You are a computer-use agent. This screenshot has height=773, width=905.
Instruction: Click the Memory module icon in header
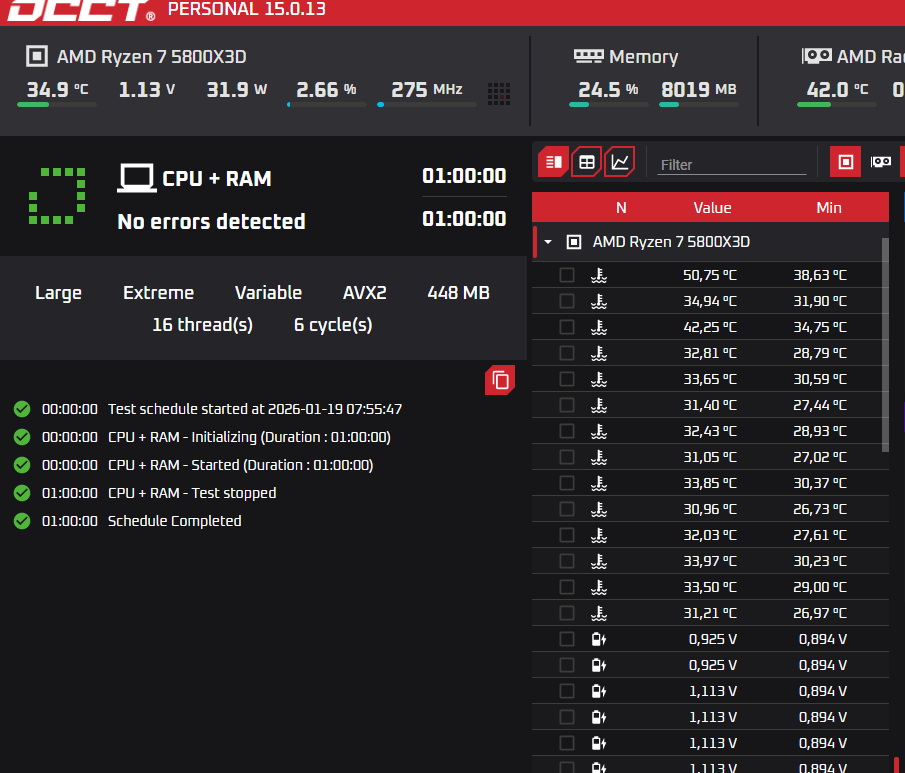coord(588,56)
